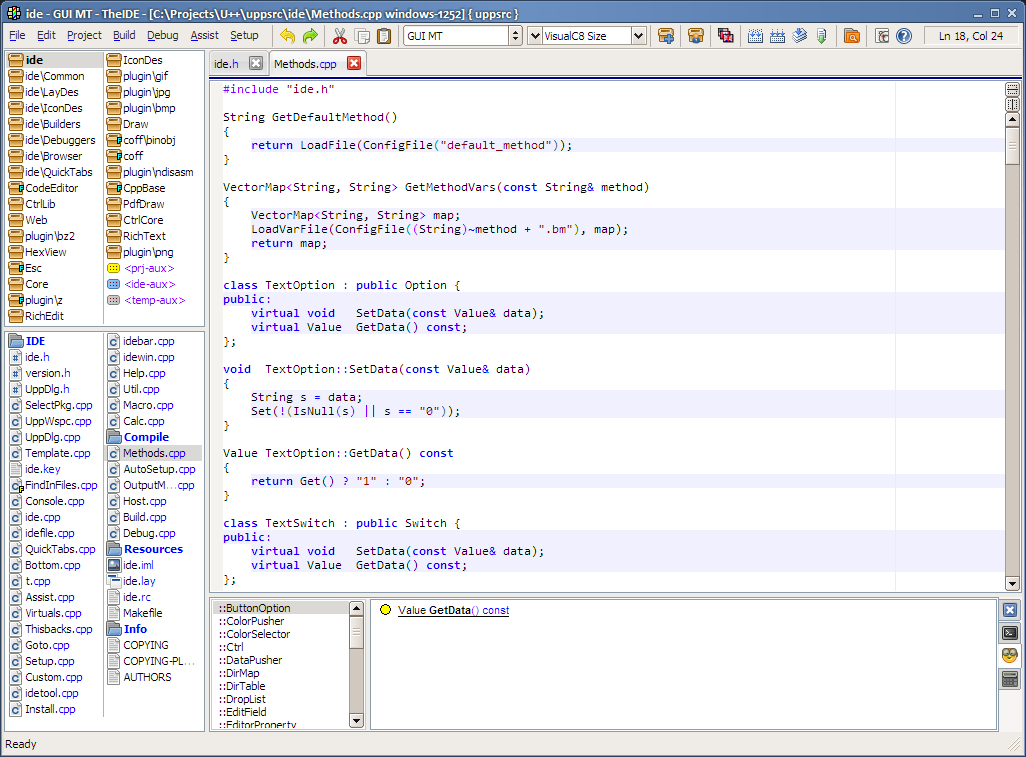Open Build.cpp in the file list

click(144, 517)
